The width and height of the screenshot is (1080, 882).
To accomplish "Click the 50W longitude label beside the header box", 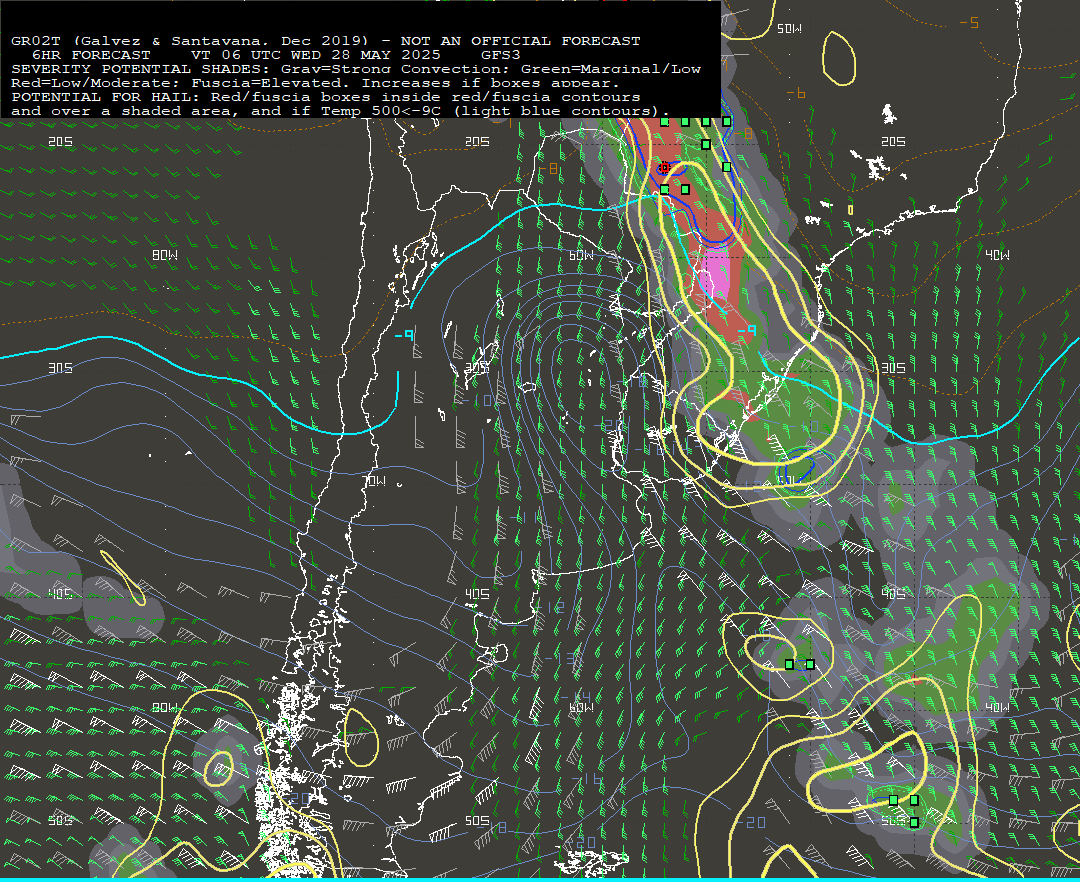I will pos(789,29).
